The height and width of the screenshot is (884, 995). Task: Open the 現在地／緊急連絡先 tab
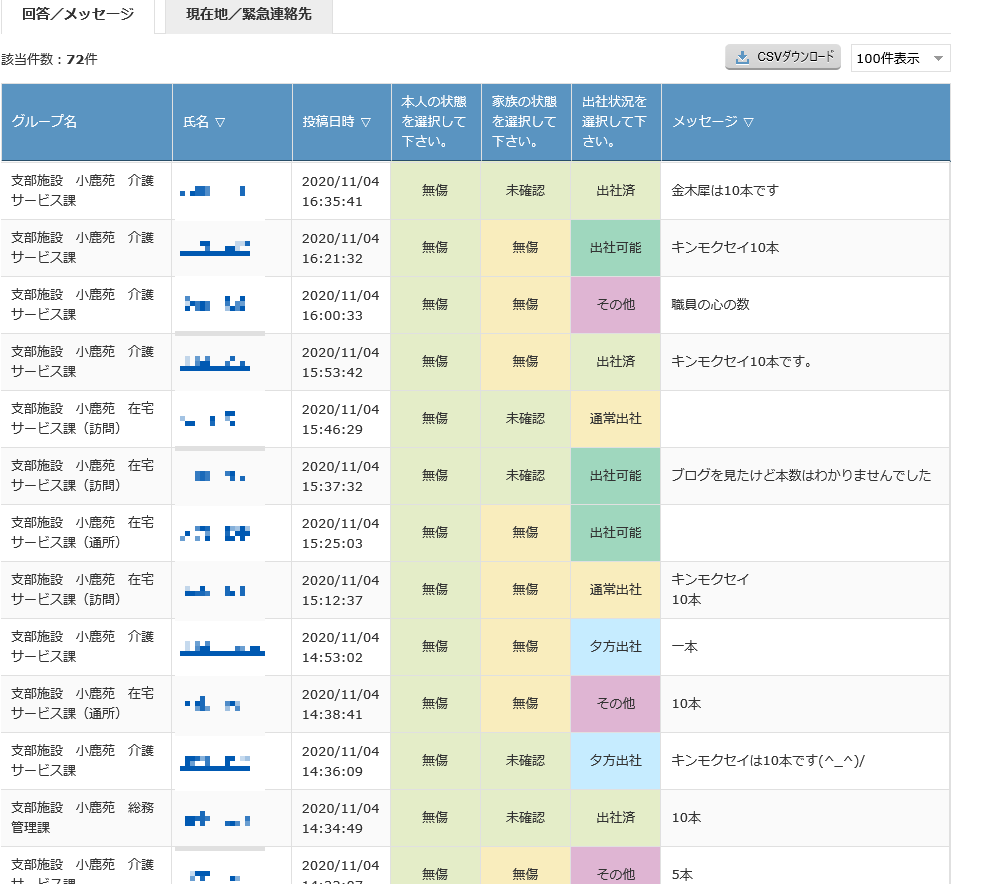(x=249, y=15)
